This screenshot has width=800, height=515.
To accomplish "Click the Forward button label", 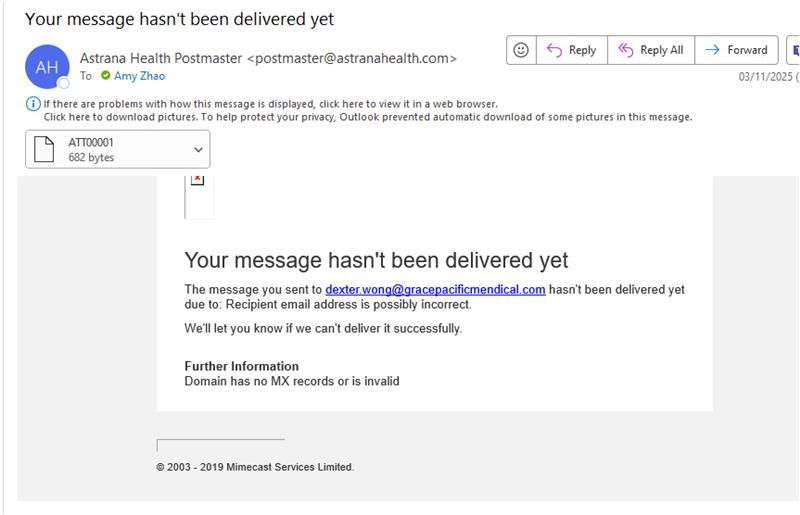I will coord(747,50).
